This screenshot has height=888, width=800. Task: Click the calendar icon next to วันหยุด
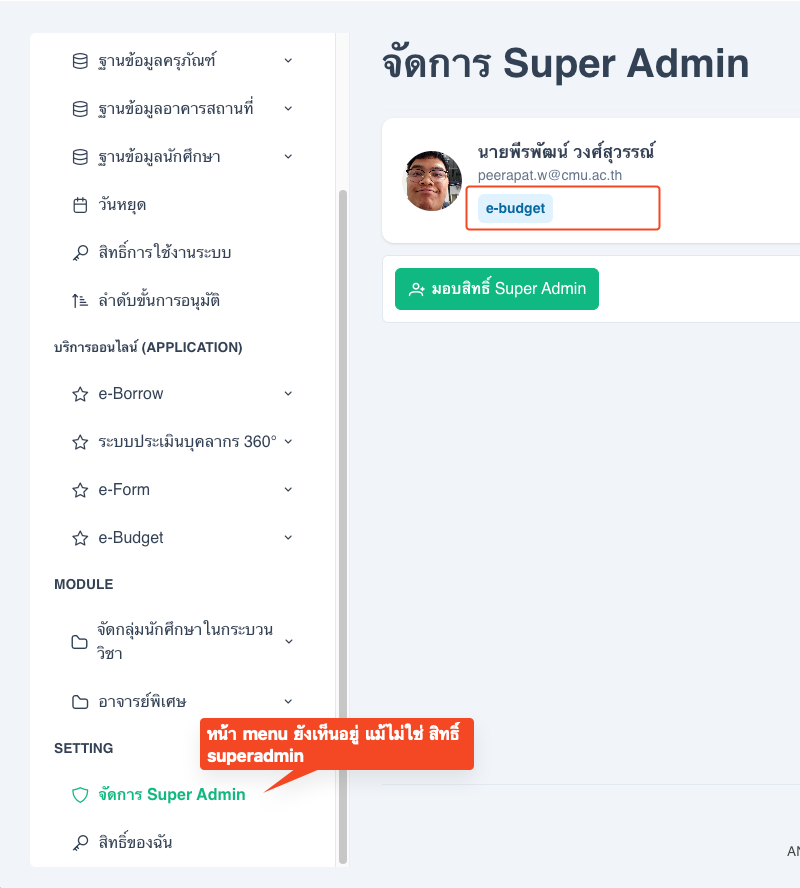(80, 205)
